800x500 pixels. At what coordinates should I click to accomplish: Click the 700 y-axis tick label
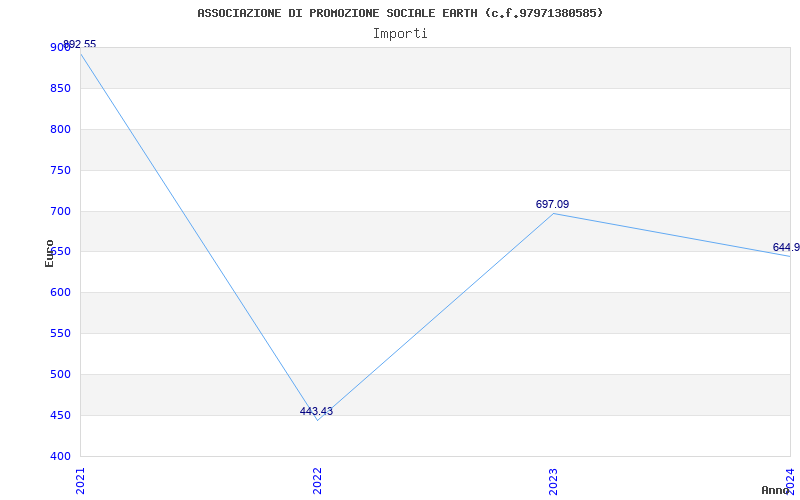[x=60, y=211]
